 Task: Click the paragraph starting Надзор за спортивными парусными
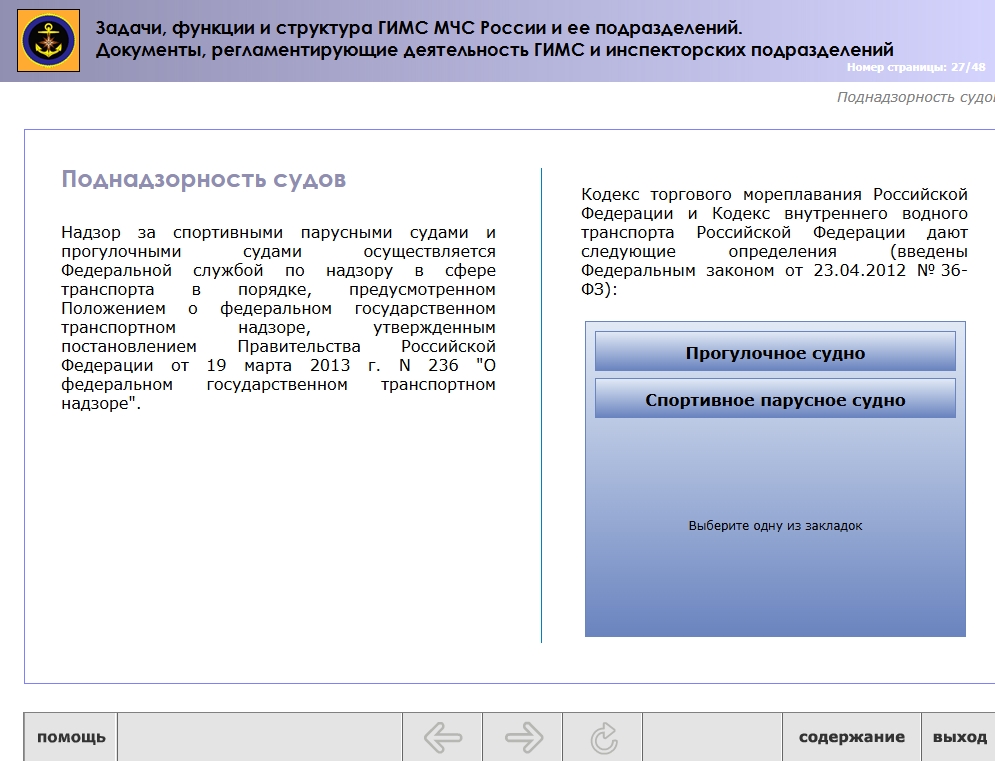(x=278, y=317)
